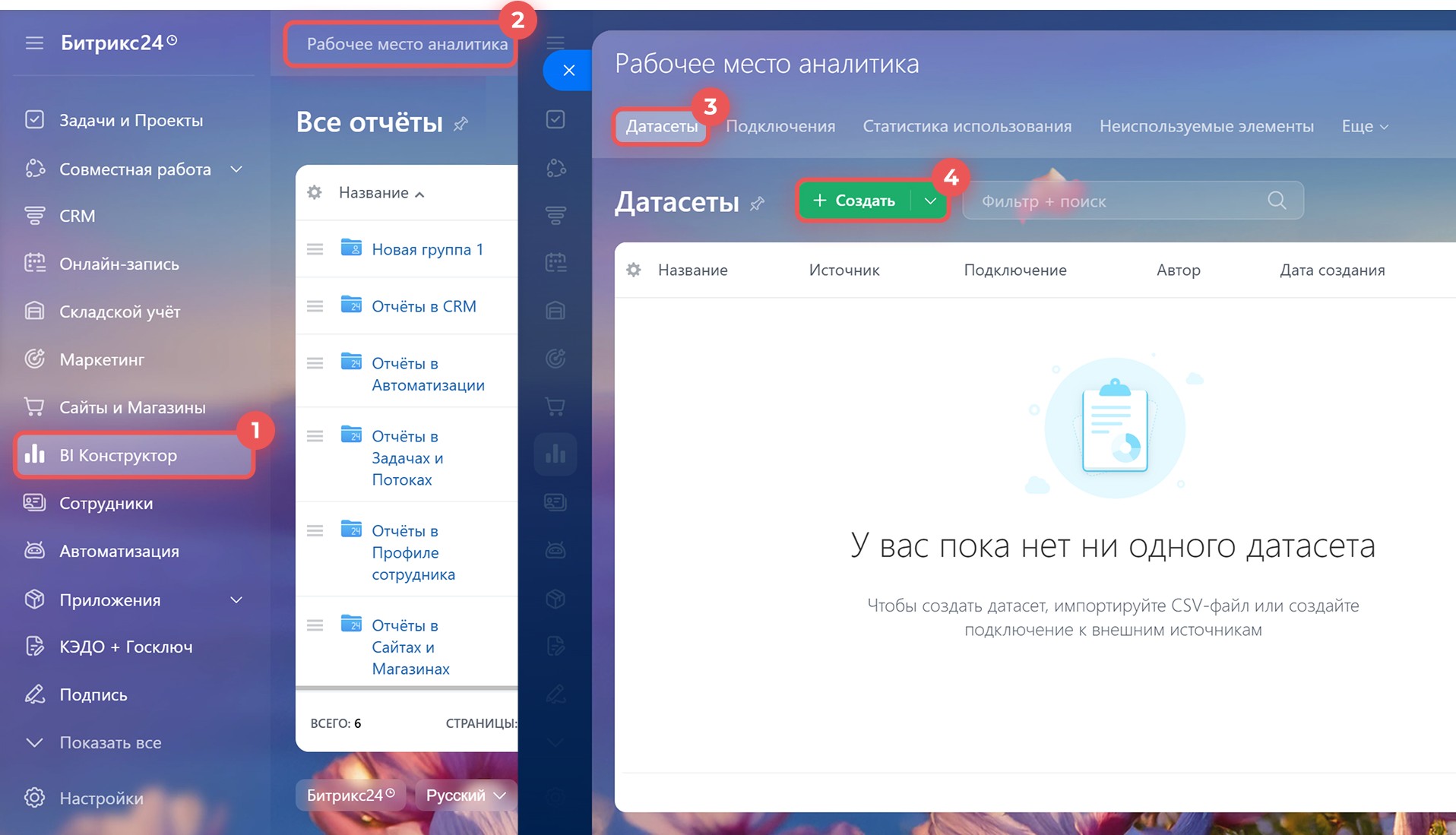Click the magnifier icon in the filter field

(x=1277, y=201)
